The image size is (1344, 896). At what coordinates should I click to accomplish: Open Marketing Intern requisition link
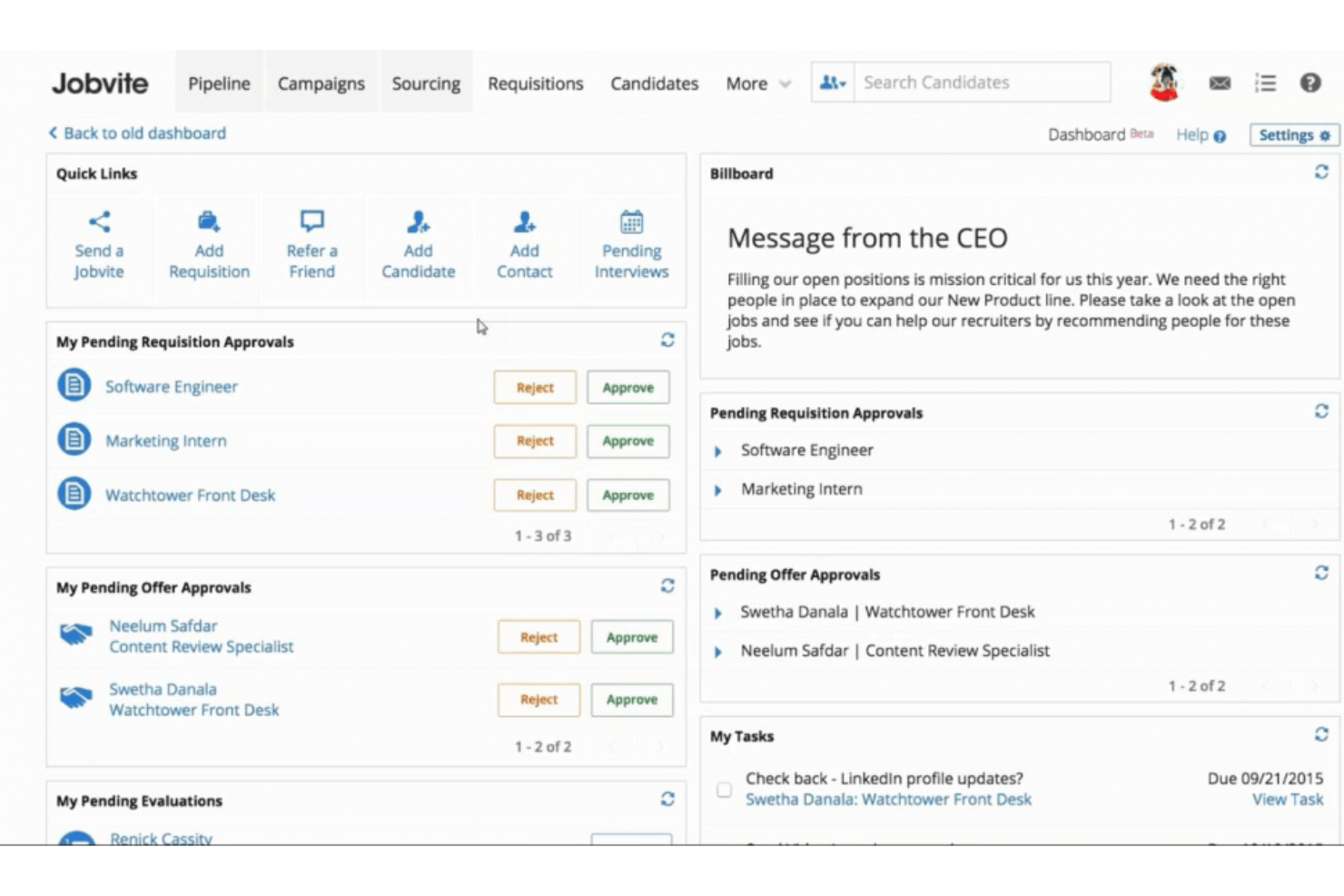pos(166,441)
